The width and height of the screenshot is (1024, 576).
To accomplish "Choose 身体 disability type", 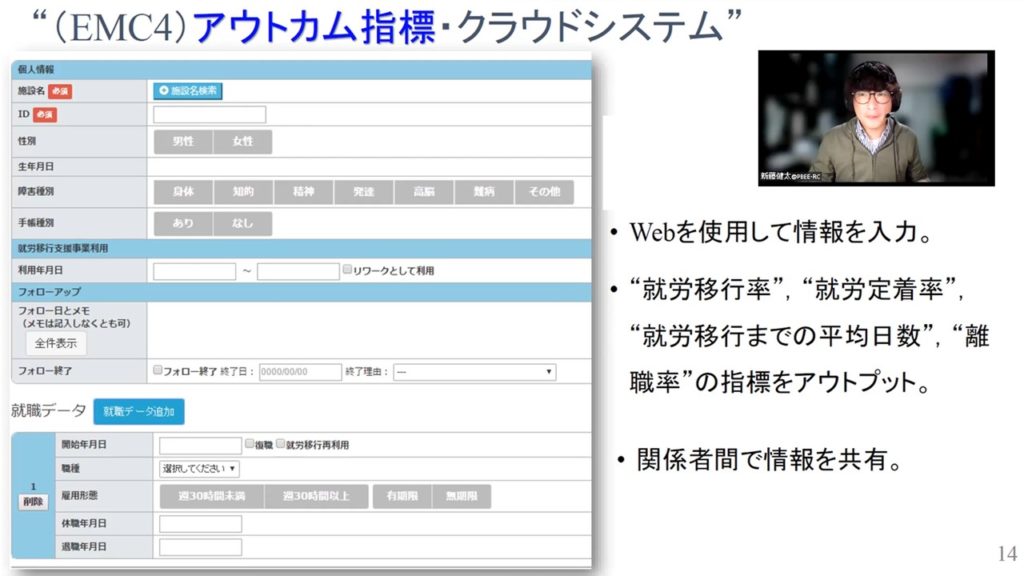I will 183,193.
